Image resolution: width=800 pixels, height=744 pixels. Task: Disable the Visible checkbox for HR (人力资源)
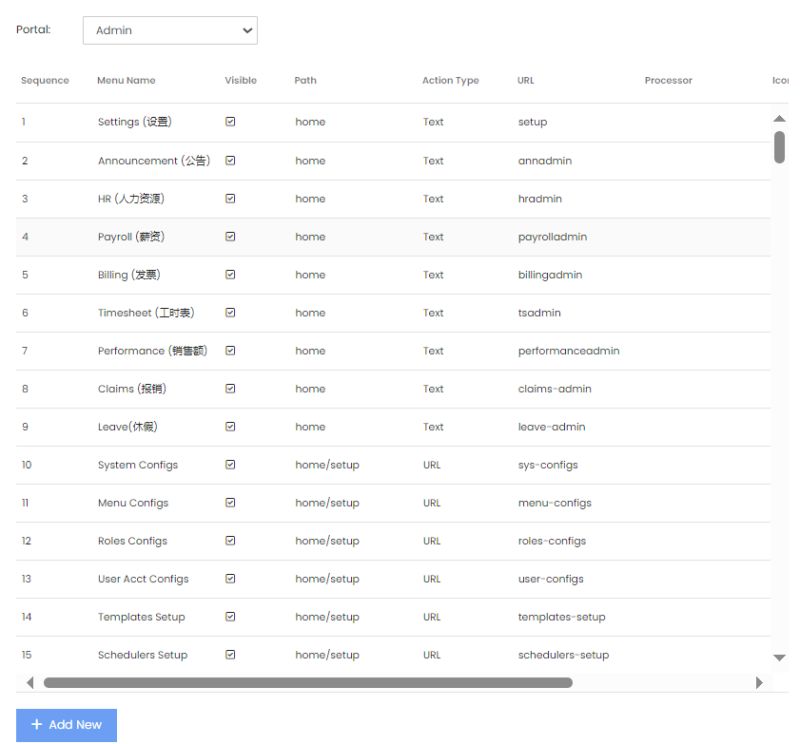[x=232, y=198]
